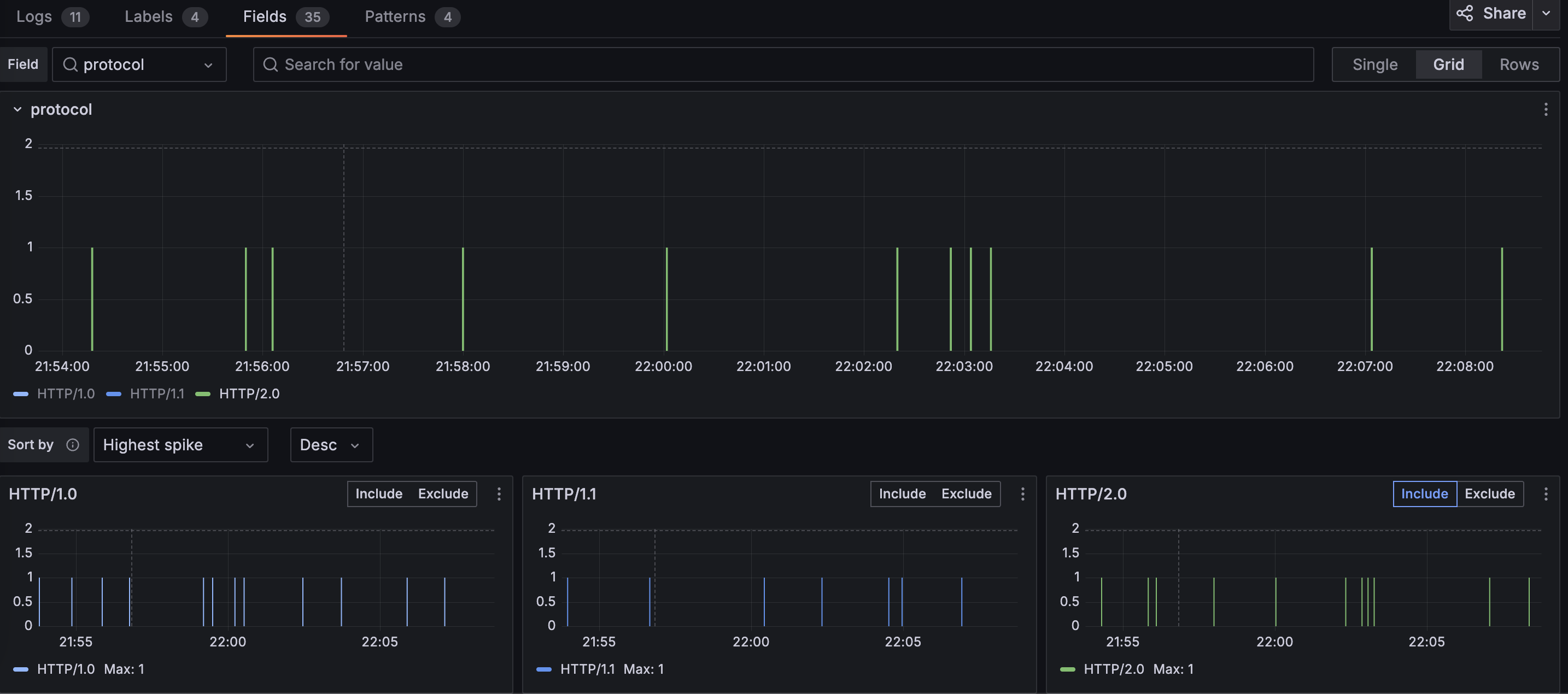Open the HTTP/1.0 panel kebab menu
The width and height of the screenshot is (1568, 694).
499,494
